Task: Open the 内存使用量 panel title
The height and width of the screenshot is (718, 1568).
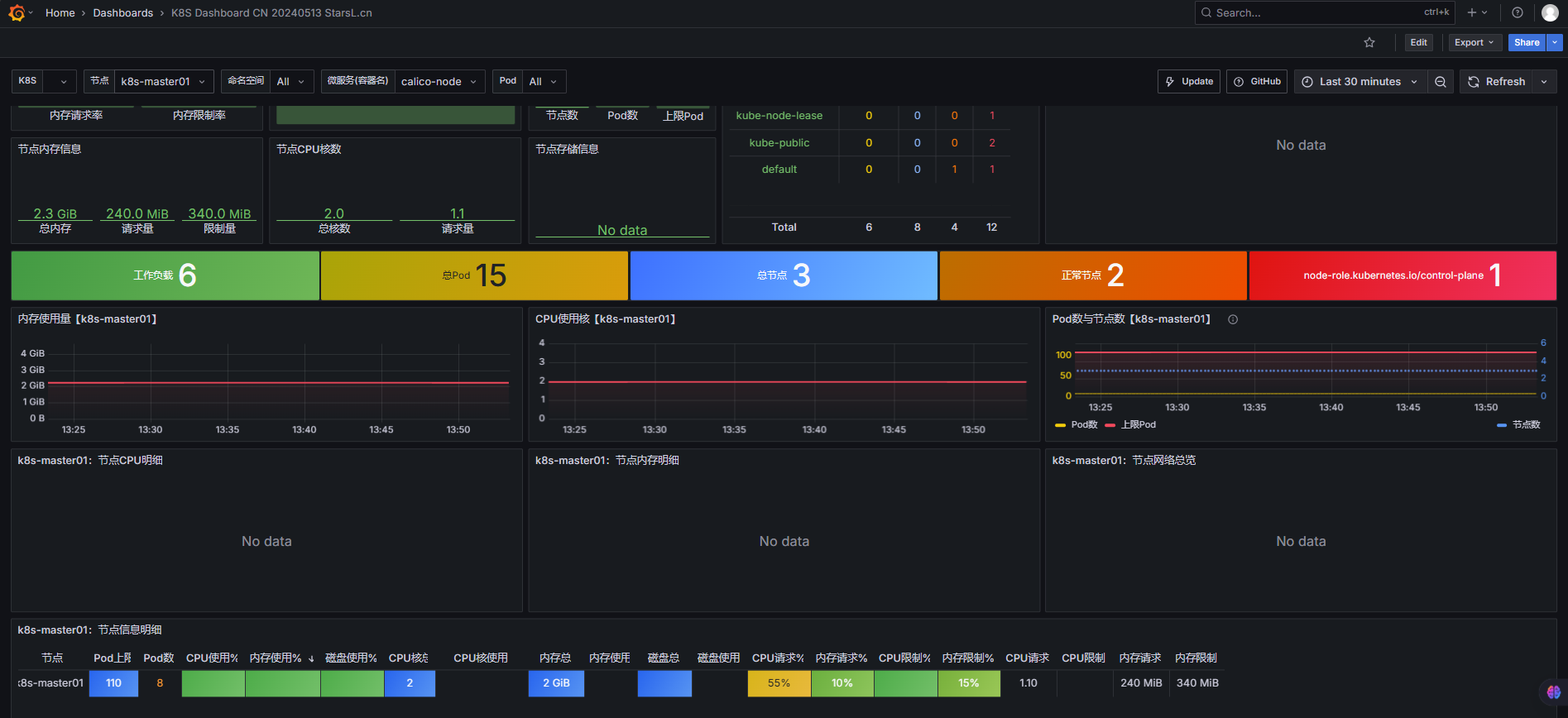Action: point(87,318)
